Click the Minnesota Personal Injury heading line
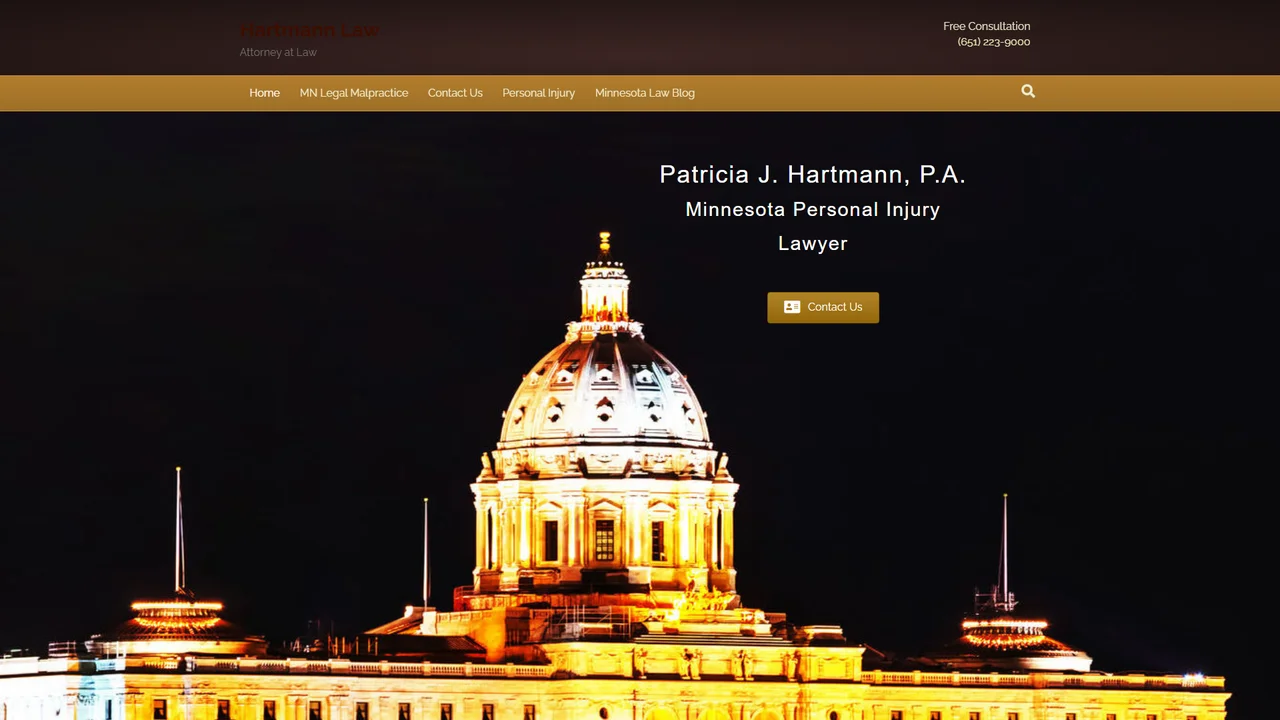1280x720 pixels. 813,210
